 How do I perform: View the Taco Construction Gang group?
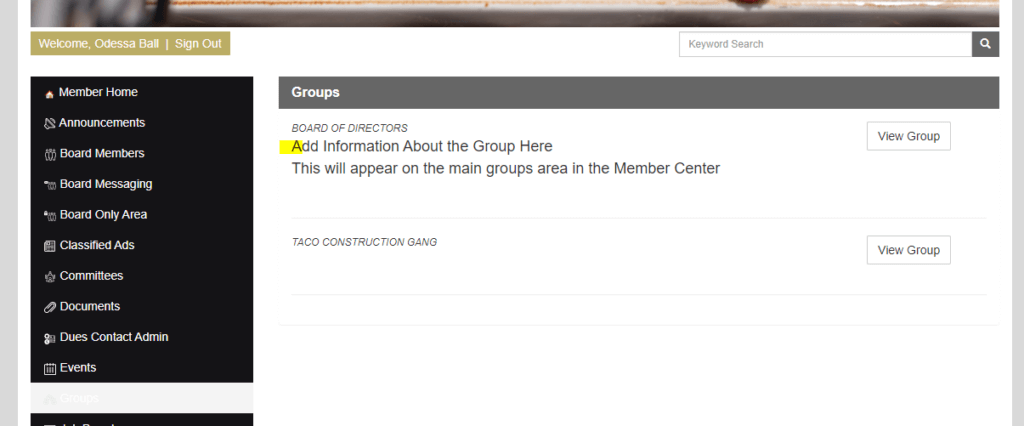tap(908, 250)
